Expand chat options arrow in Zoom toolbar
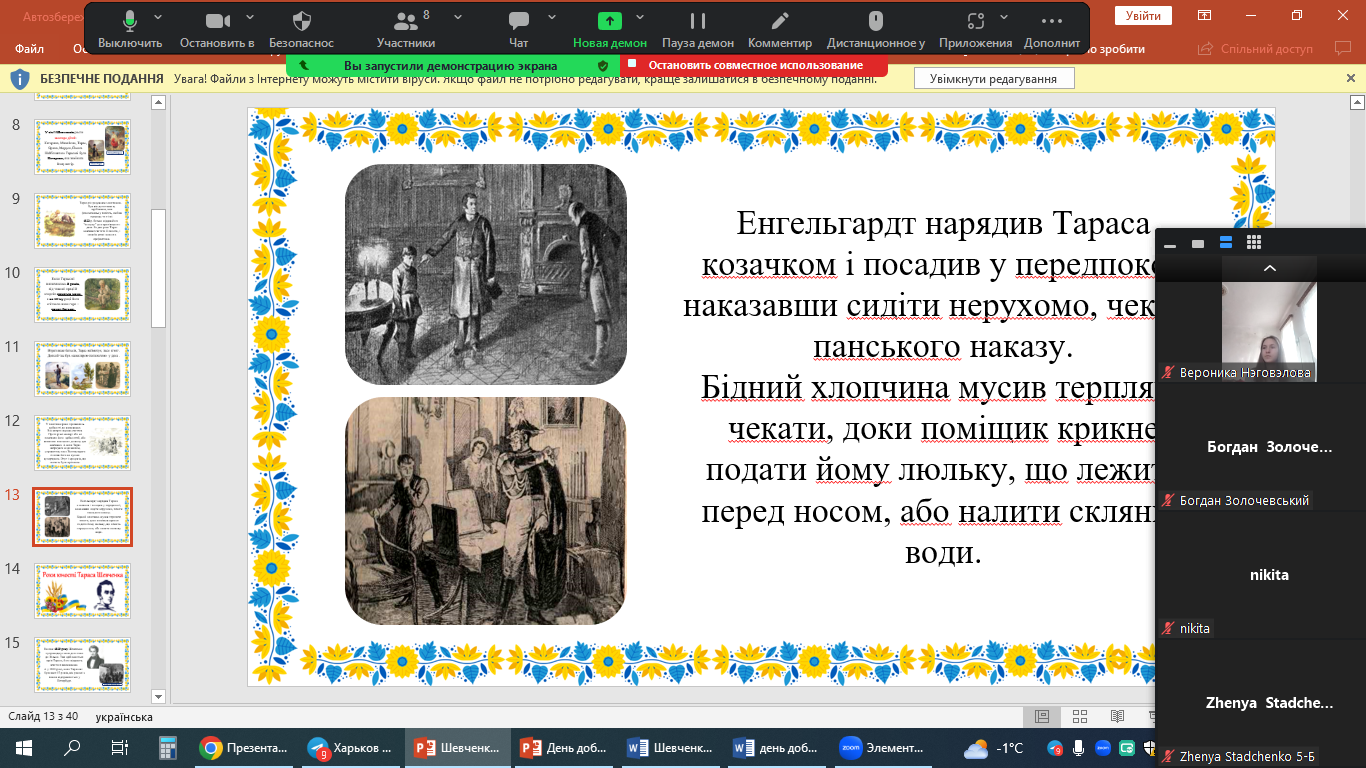Viewport: 1366px width, 768px height. (552, 17)
